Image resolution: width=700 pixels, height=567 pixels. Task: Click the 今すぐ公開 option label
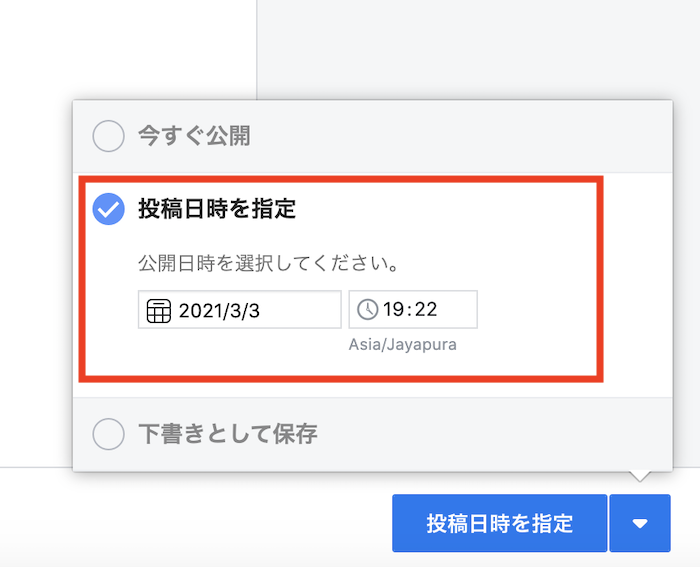(194, 136)
